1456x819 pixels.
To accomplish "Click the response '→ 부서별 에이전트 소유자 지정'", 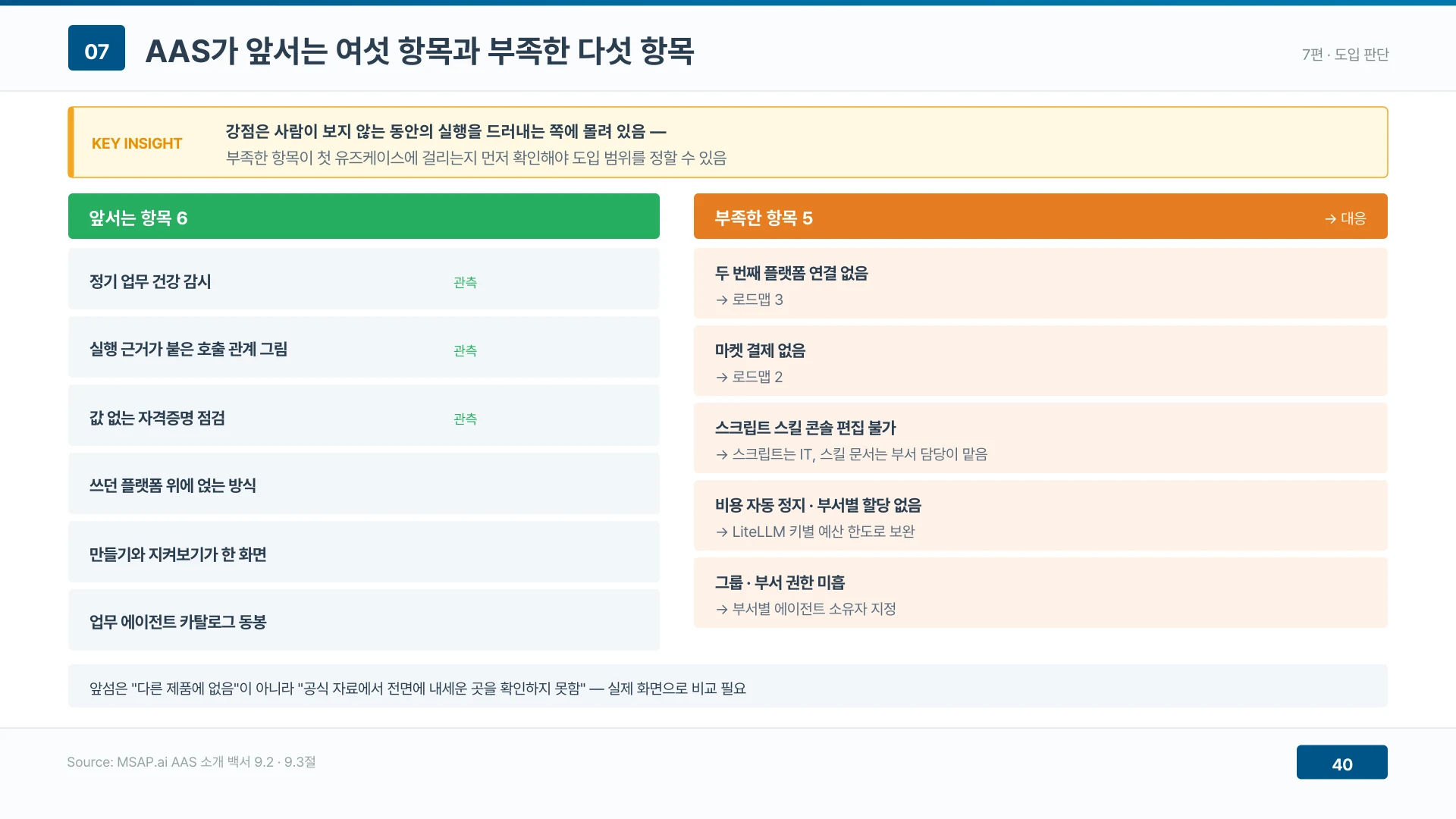I will tap(806, 609).
